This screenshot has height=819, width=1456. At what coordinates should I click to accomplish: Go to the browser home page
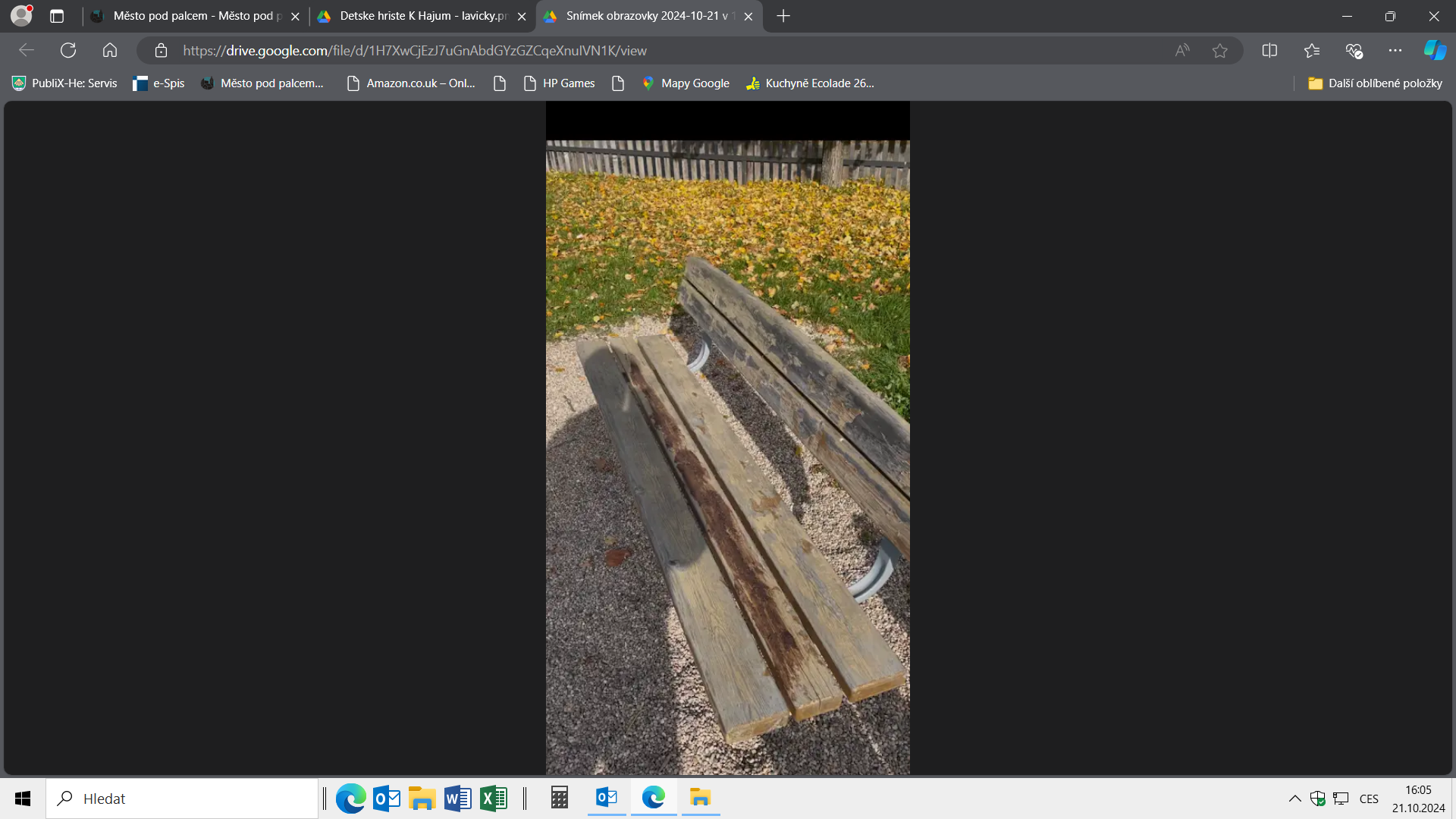coord(110,51)
